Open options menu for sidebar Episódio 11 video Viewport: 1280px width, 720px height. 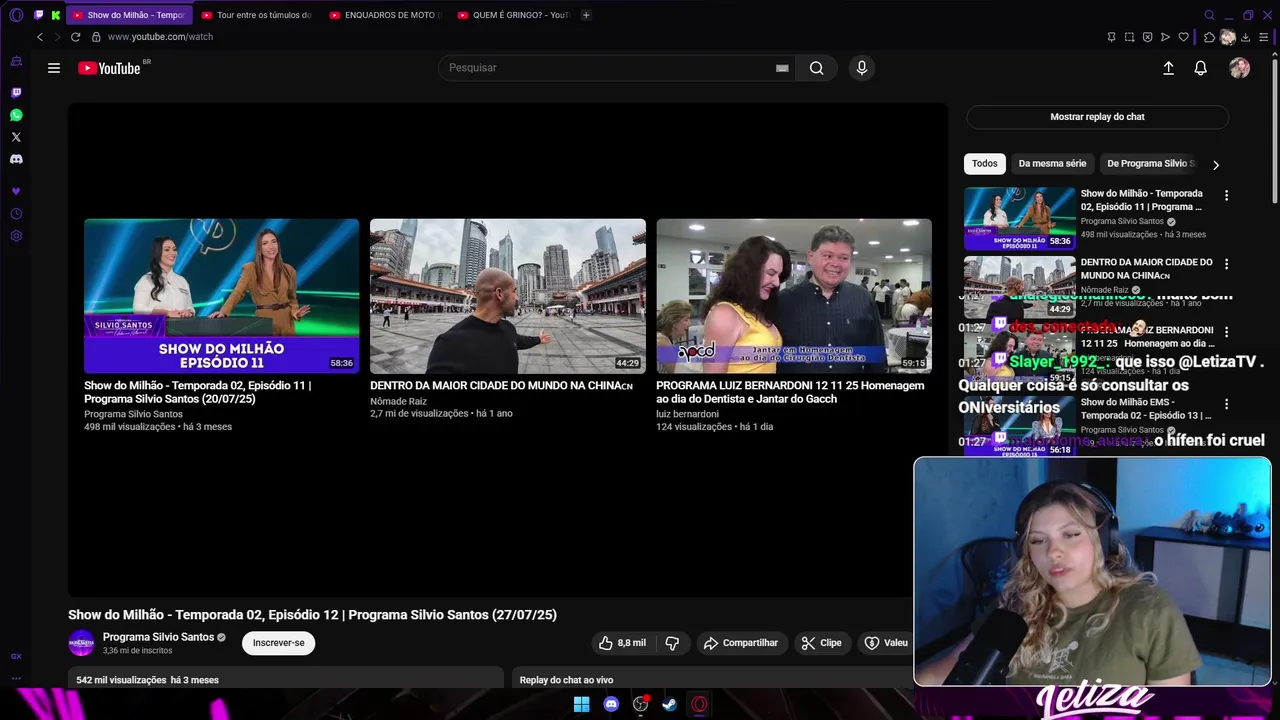[x=1226, y=195]
